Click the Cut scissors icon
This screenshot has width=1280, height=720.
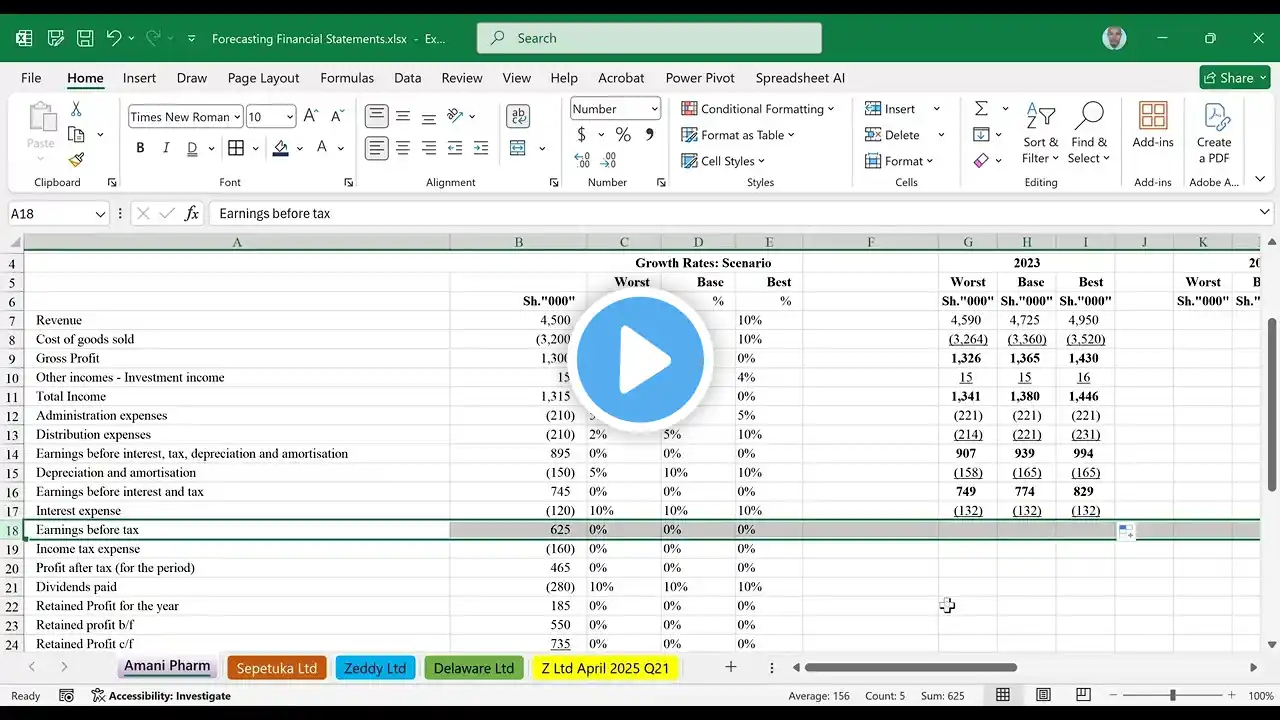[x=76, y=109]
